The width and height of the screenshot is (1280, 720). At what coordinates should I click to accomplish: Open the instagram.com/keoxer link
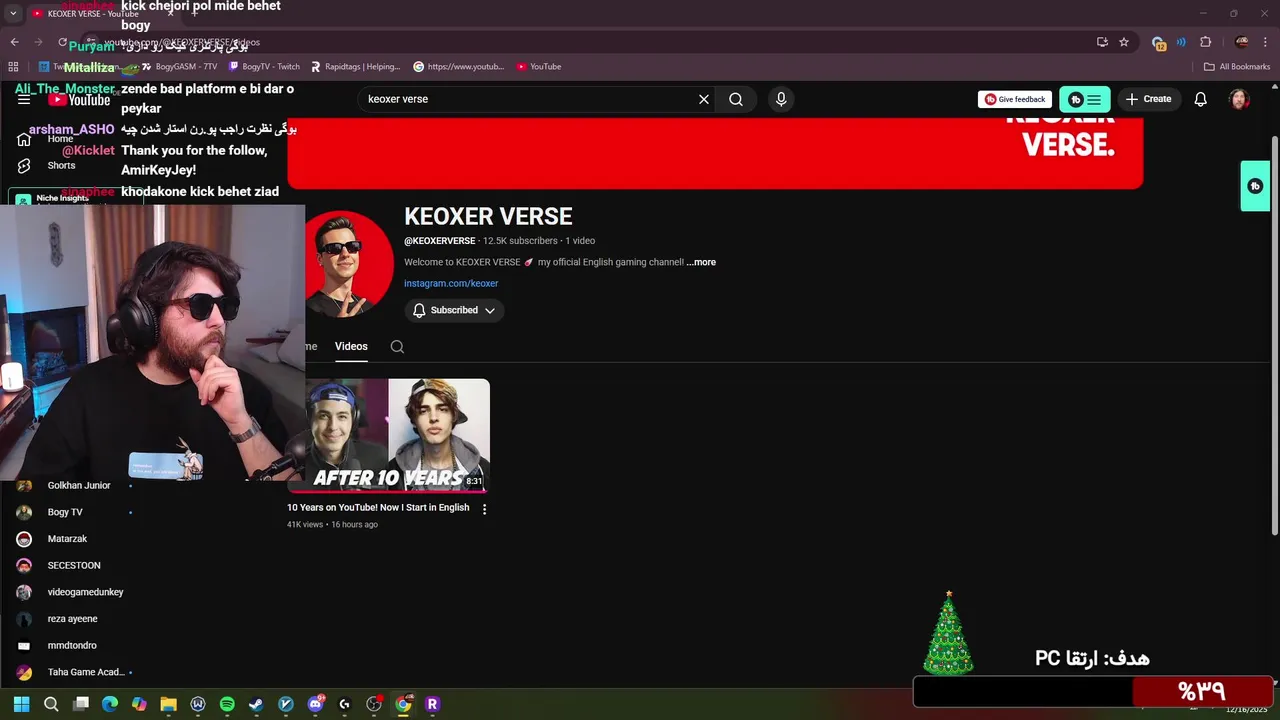click(451, 283)
